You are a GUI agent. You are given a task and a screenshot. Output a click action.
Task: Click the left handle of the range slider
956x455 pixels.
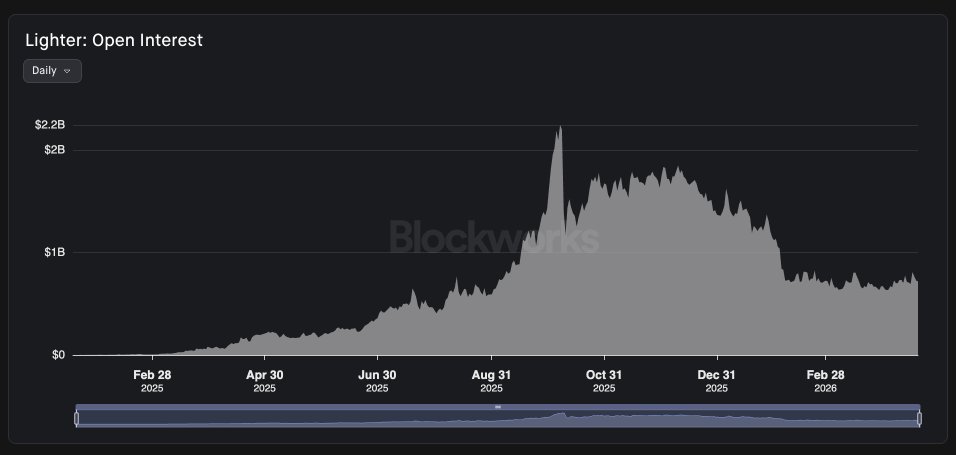(77, 418)
